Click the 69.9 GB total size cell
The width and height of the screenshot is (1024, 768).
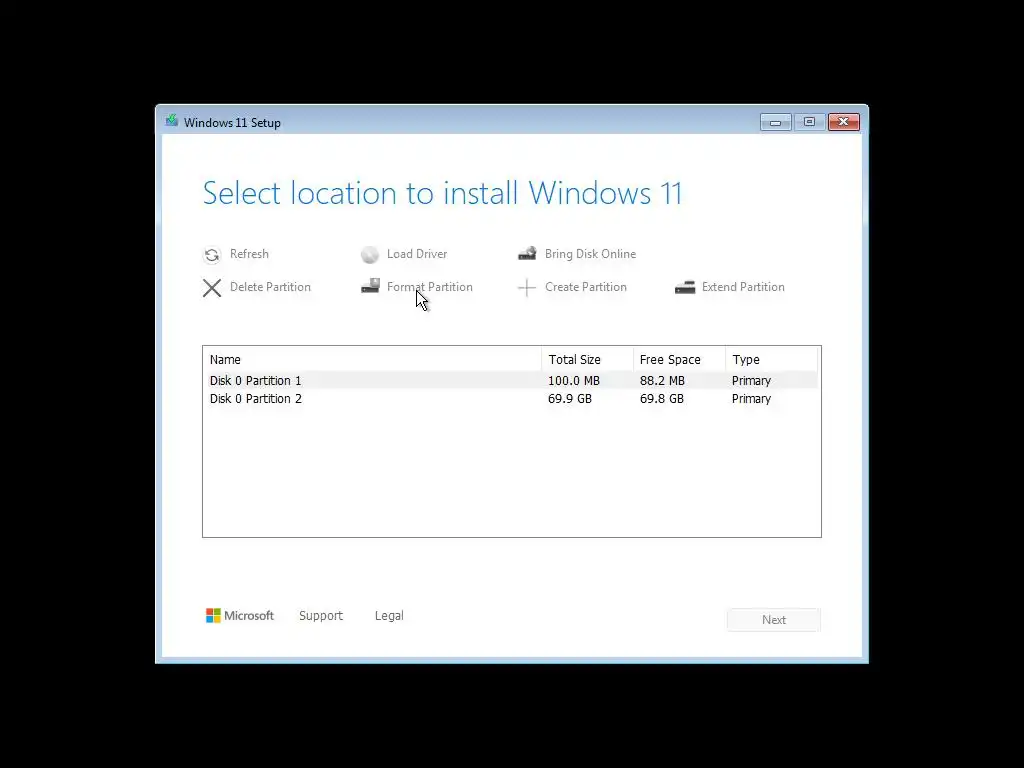point(569,399)
